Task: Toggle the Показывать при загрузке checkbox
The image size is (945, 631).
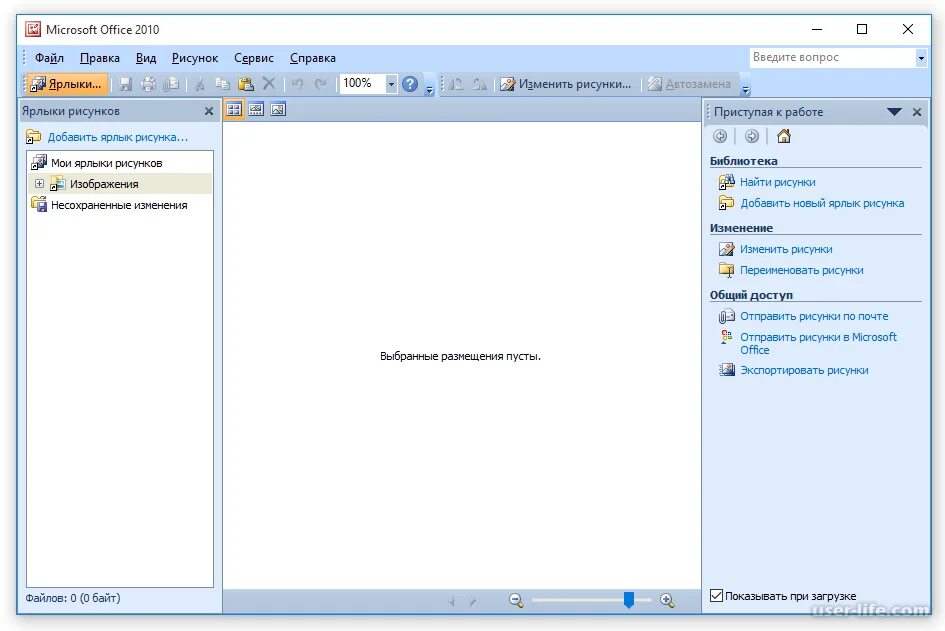Action: (716, 595)
